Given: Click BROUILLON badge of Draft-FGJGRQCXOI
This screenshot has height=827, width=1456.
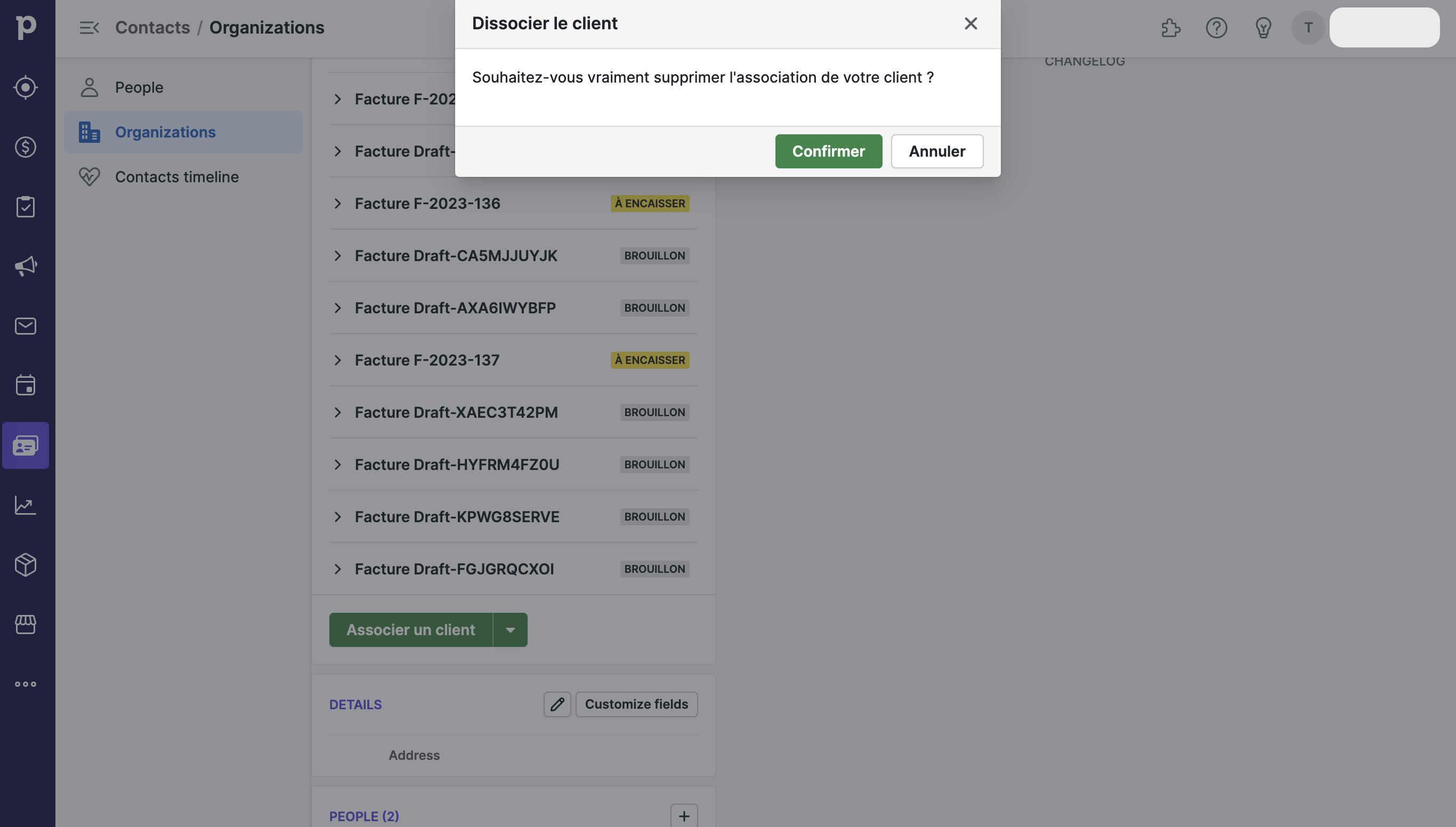Looking at the screenshot, I should tap(654, 569).
